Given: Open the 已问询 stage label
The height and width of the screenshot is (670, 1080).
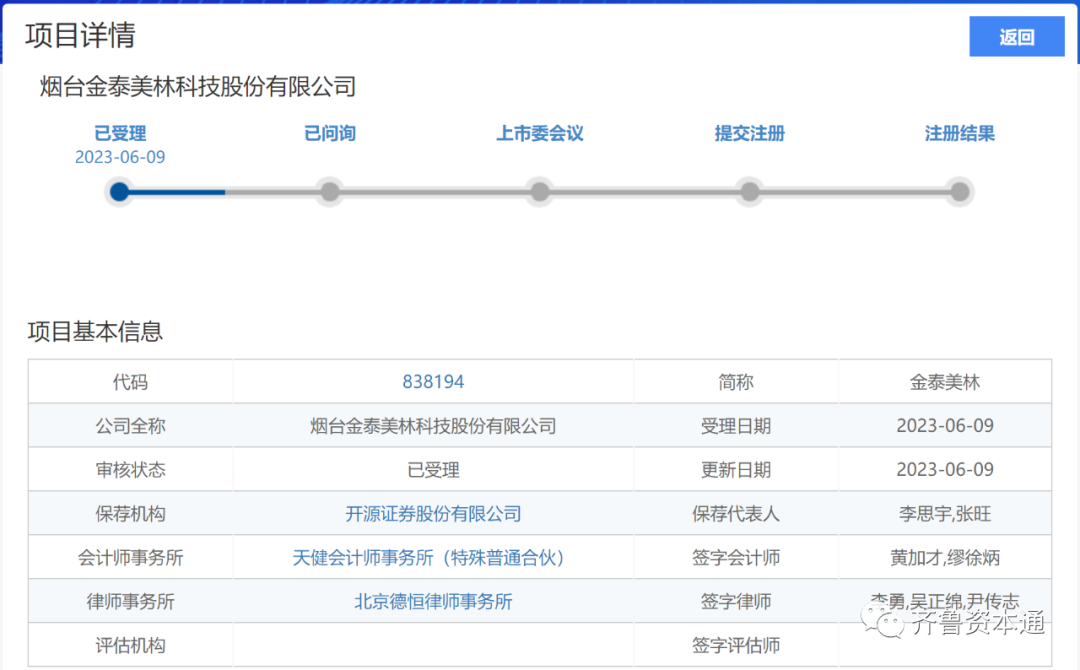Looking at the screenshot, I should tap(330, 133).
